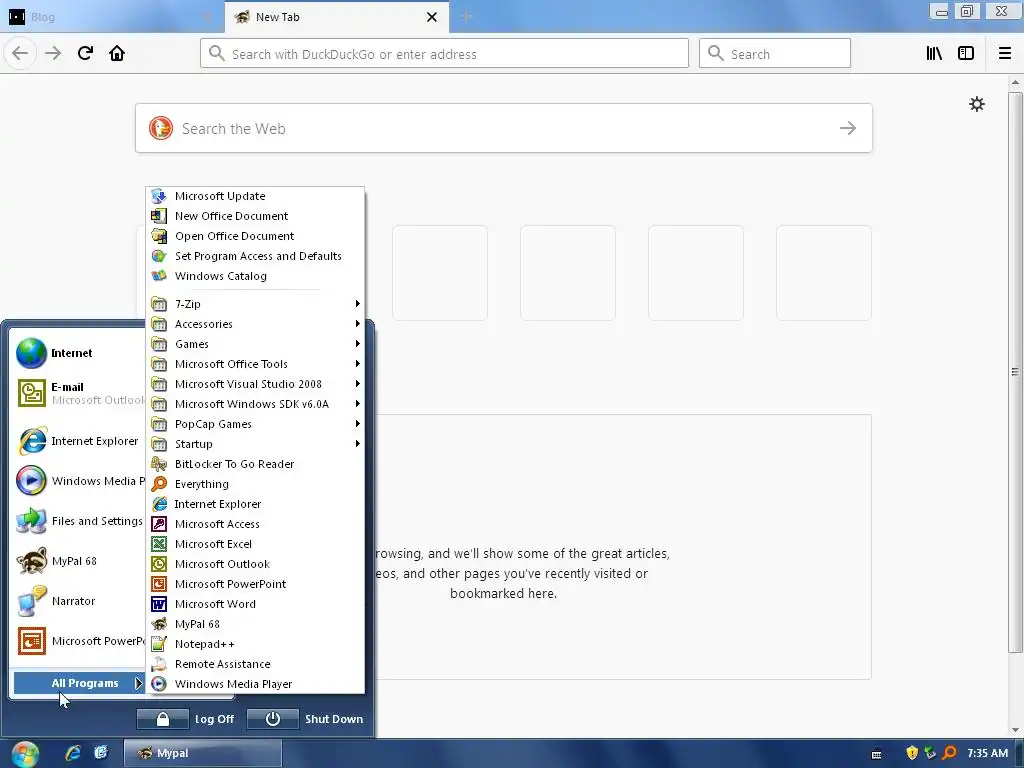Viewport: 1024px width, 768px height.
Task: Expand Microsoft Windows SDK v6.0A submenu
Action: click(x=255, y=404)
